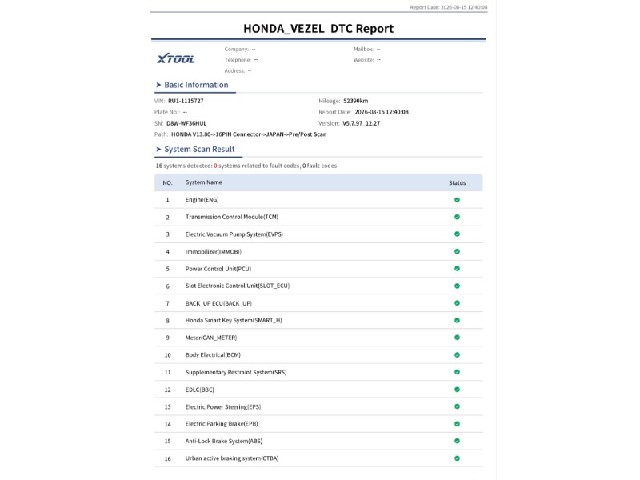
Task: Click the Status column header
Action: 457,183
